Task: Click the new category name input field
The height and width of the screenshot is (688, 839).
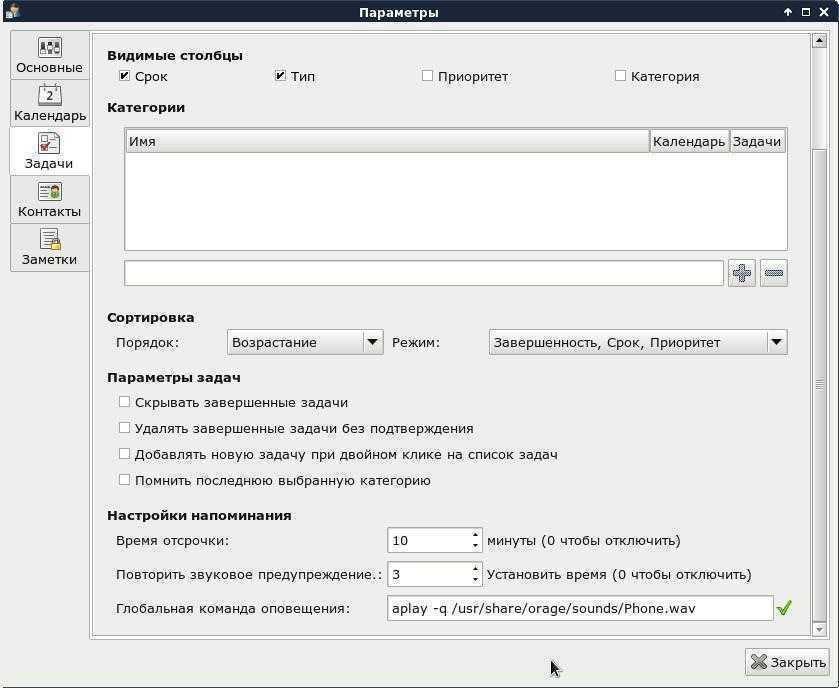Action: [x=424, y=273]
